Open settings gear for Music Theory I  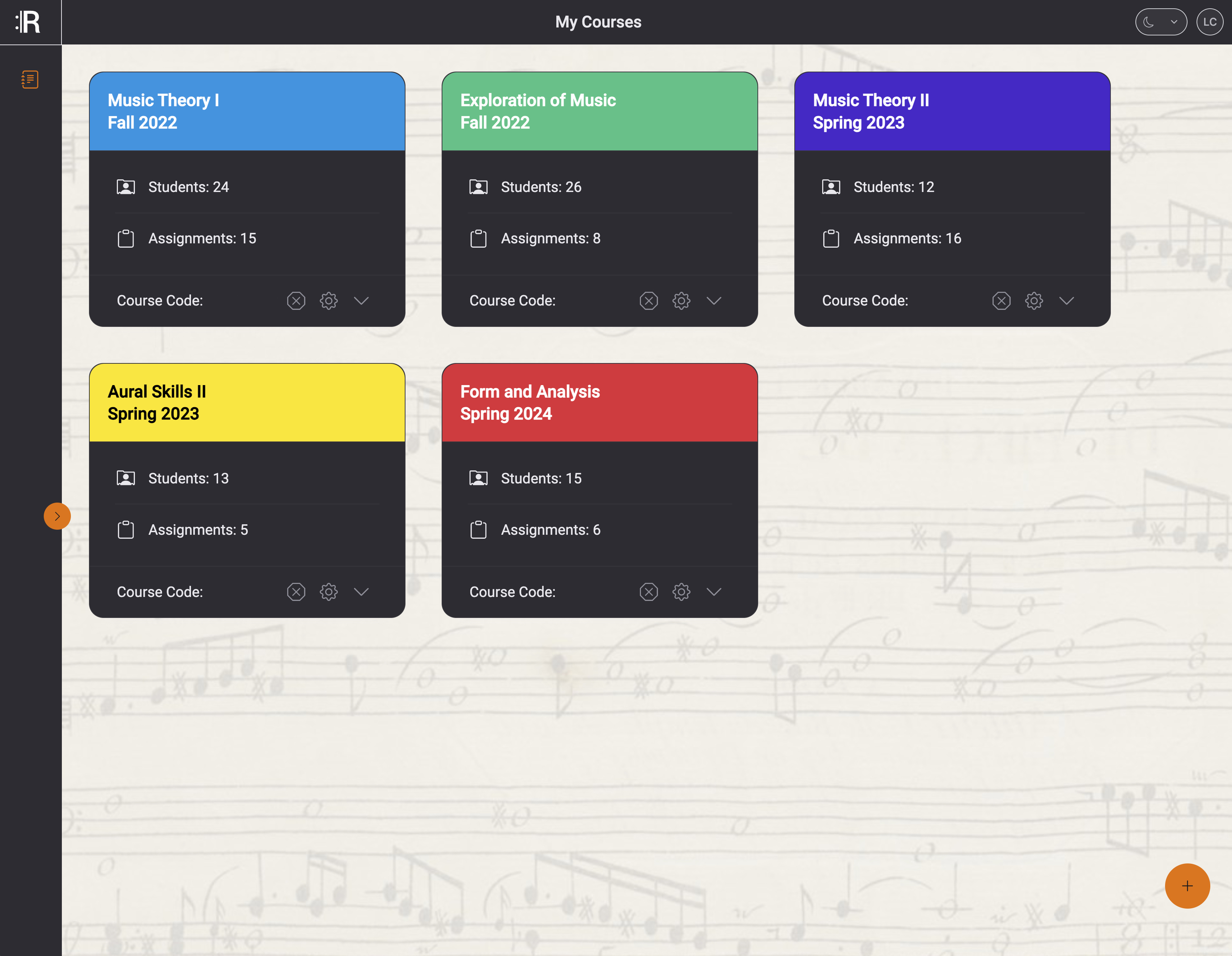tap(328, 300)
